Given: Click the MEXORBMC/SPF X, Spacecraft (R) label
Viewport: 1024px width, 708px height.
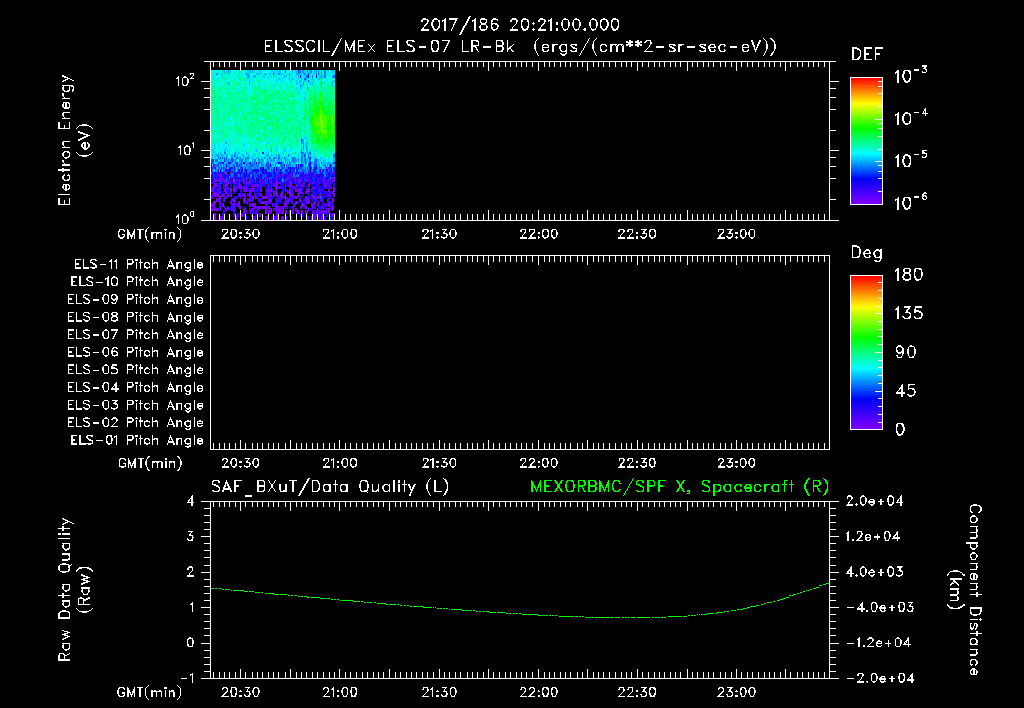Looking at the screenshot, I should pyautogui.click(x=679, y=487).
